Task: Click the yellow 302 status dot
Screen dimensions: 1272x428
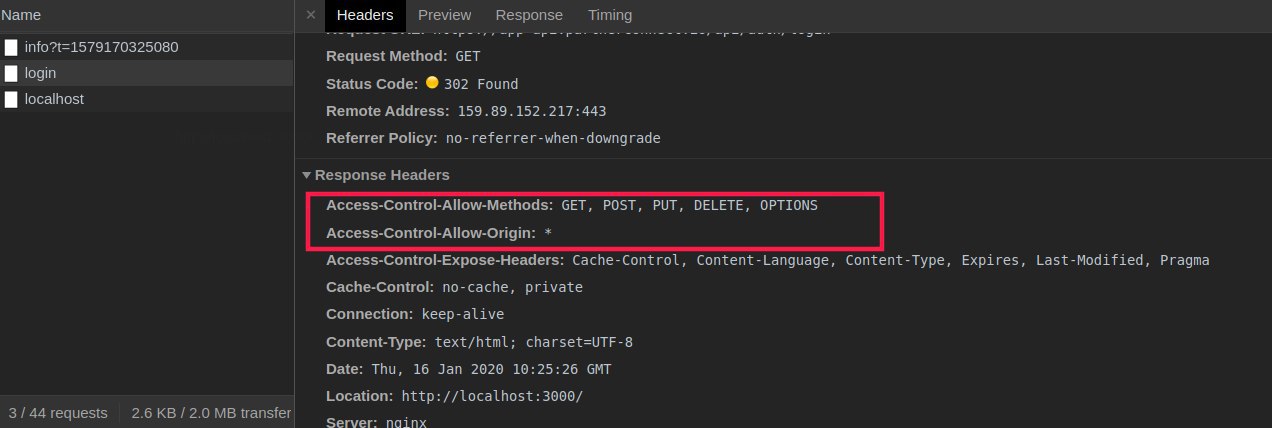Action: [x=432, y=83]
